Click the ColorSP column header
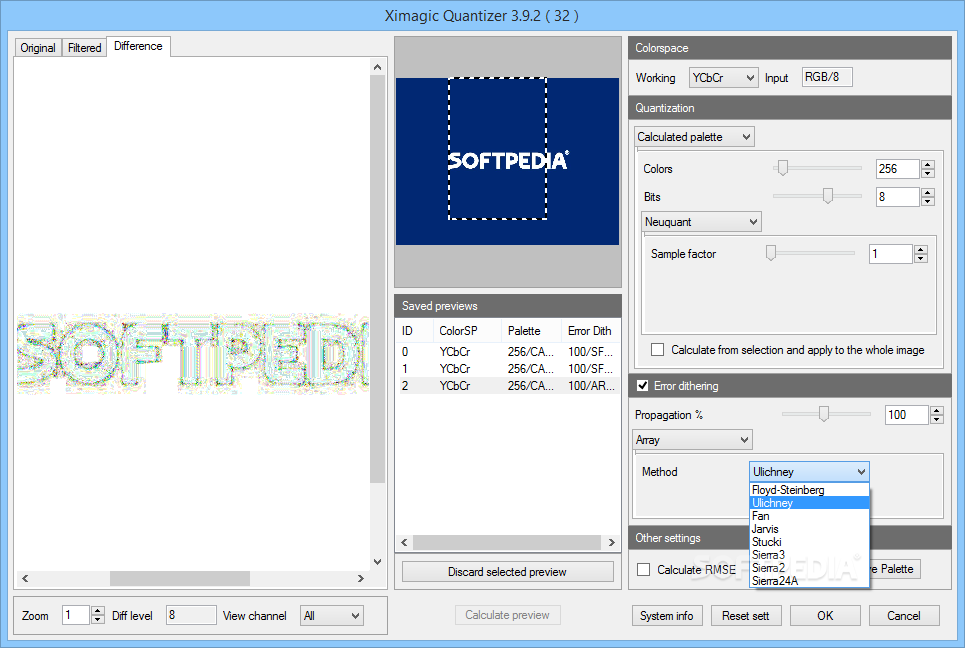 (x=467, y=330)
